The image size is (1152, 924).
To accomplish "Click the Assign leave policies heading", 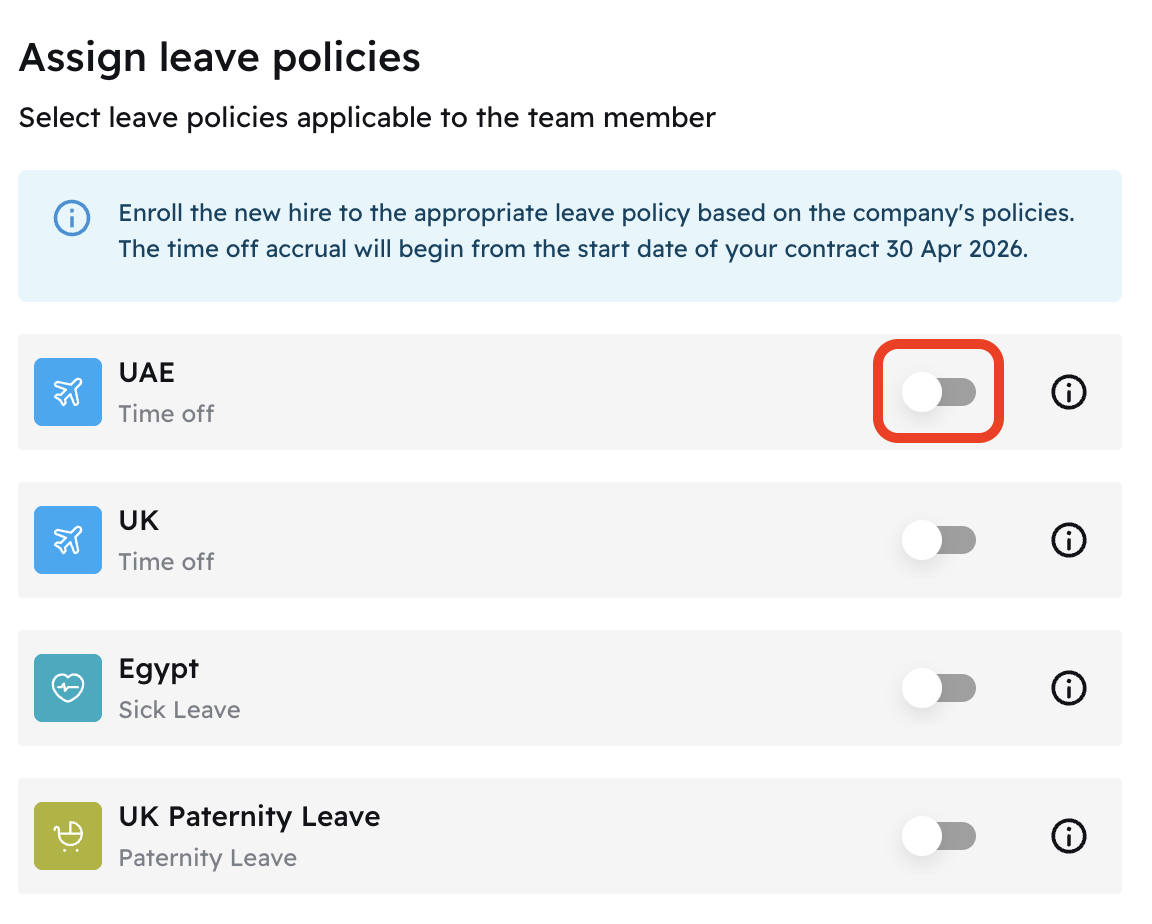I will [x=219, y=58].
